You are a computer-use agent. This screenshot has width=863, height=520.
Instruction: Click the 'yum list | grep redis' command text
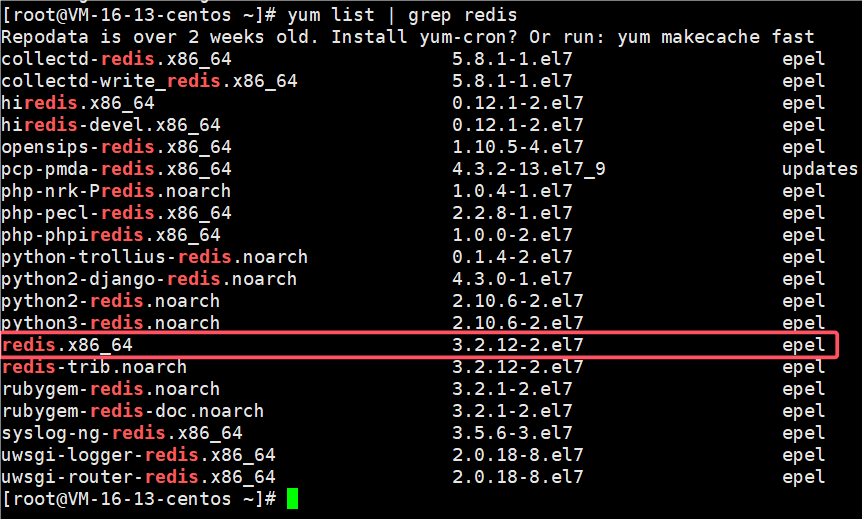point(402,15)
